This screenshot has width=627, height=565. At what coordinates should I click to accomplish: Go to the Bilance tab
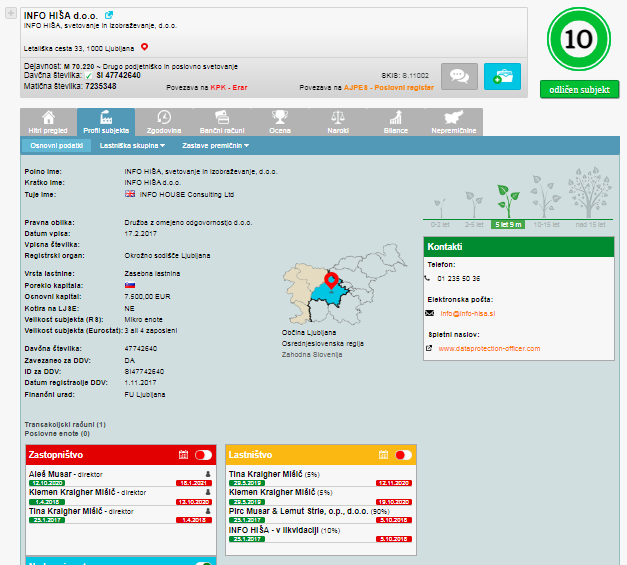(x=393, y=123)
